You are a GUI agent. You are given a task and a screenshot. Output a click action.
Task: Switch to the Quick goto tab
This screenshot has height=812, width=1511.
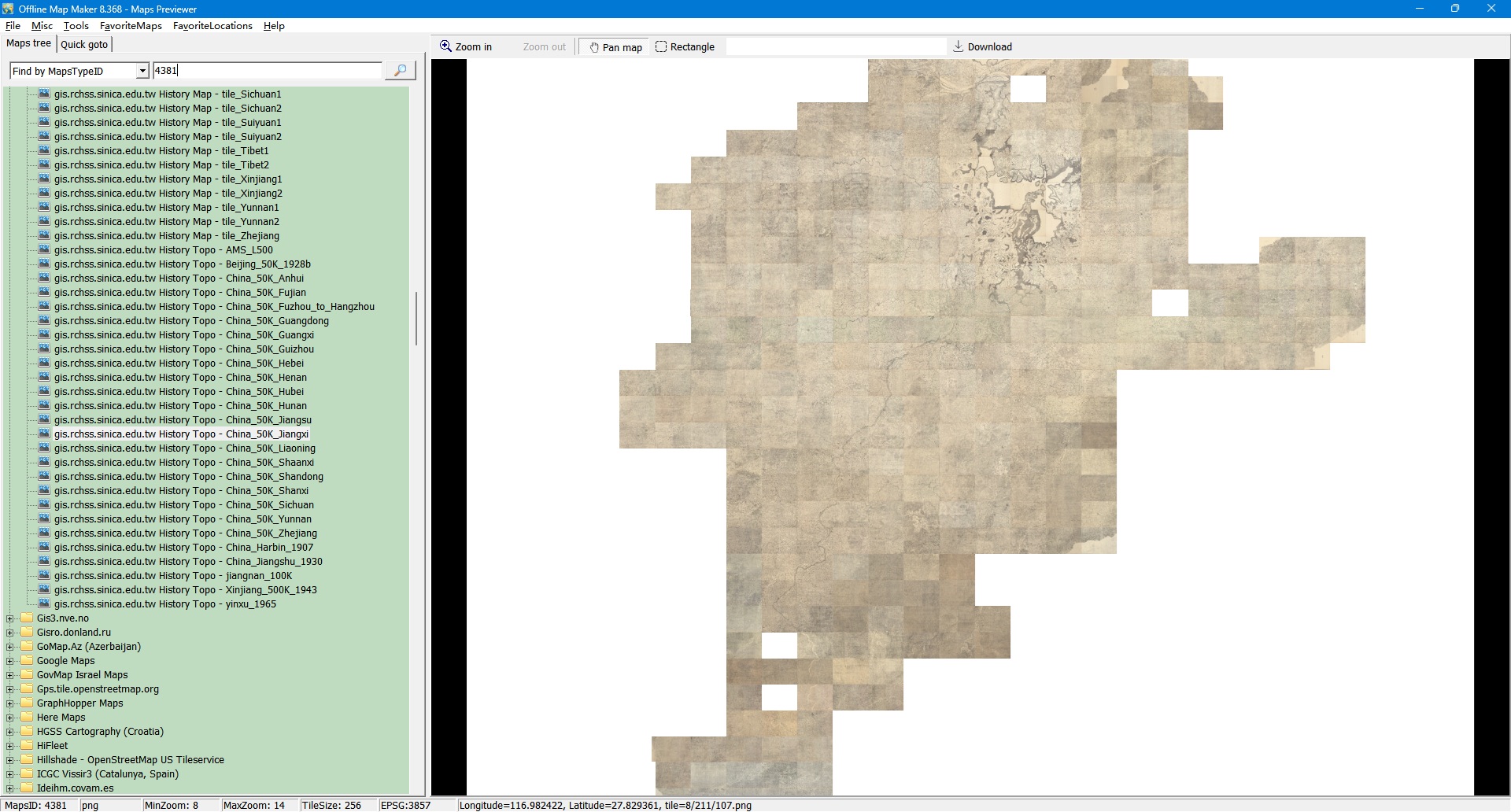click(x=84, y=45)
